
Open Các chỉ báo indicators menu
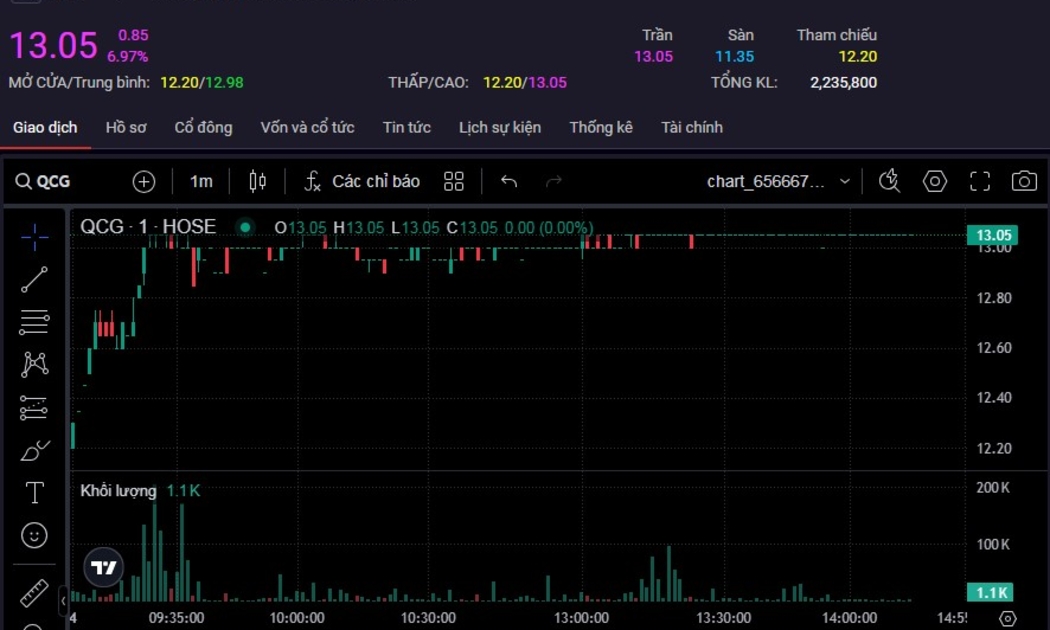pos(362,181)
